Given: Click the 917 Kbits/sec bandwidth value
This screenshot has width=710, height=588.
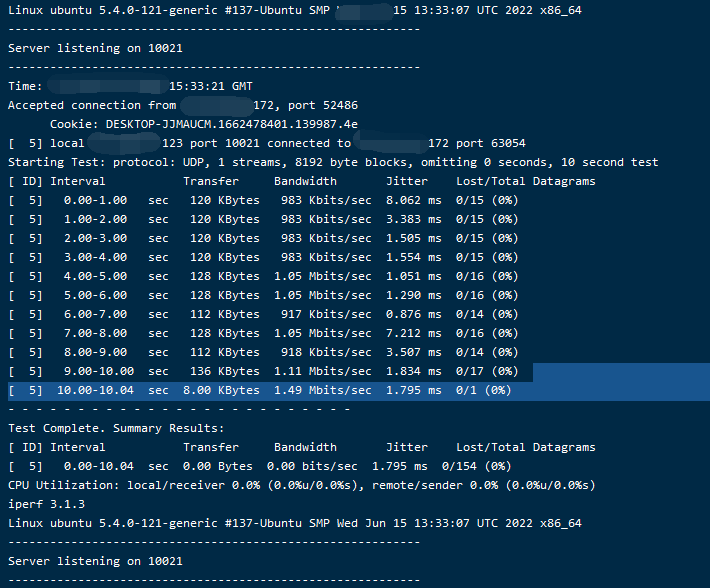Looking at the screenshot, I should (326, 314).
